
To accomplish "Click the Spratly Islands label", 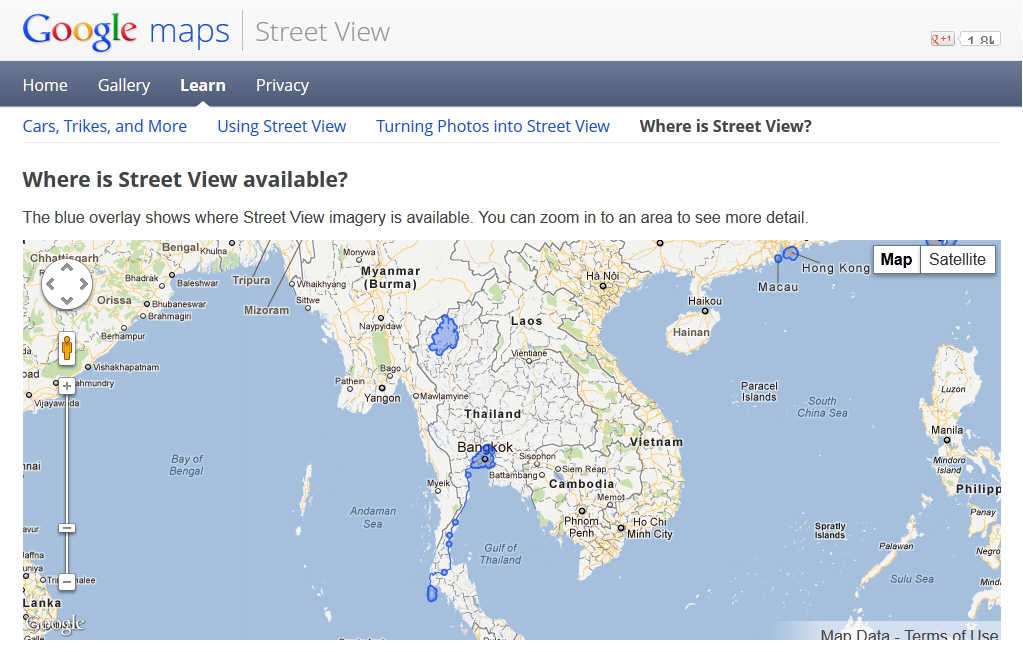I will coord(830,531).
